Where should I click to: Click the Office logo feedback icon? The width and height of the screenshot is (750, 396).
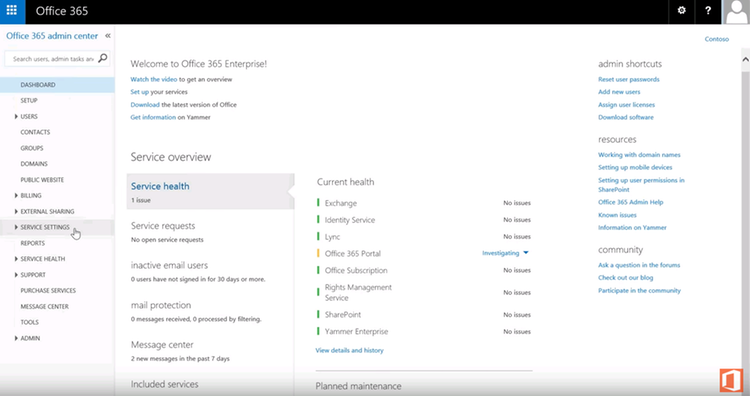pos(731,381)
